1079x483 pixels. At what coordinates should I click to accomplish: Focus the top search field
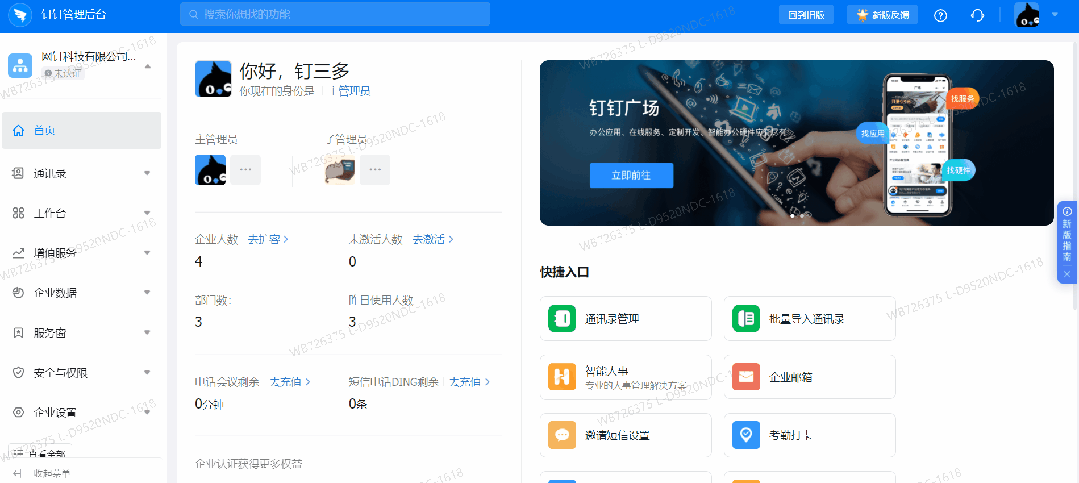pos(335,14)
